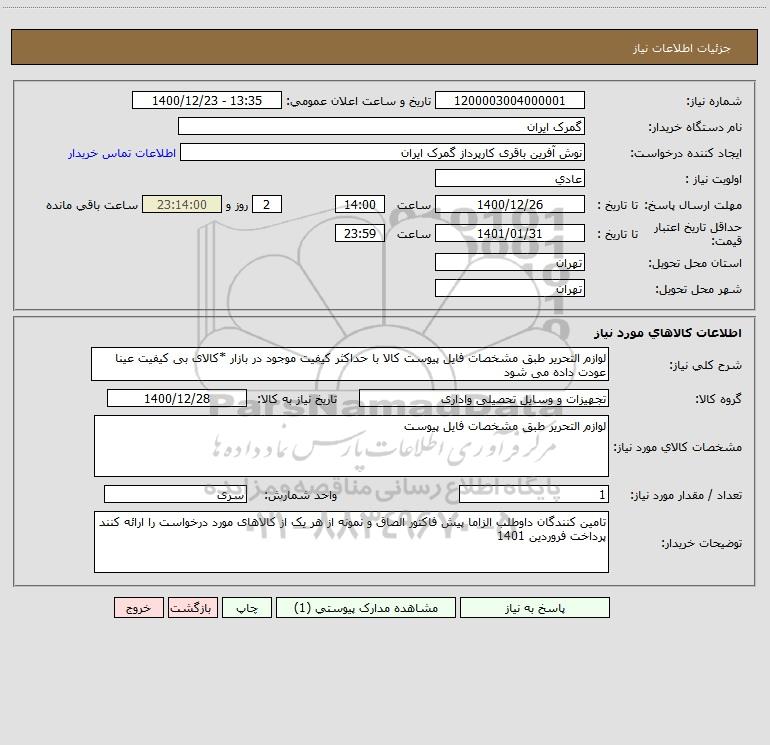Click the label تاریخ نیاز به کالا
The image size is (770, 745).
click(297, 399)
